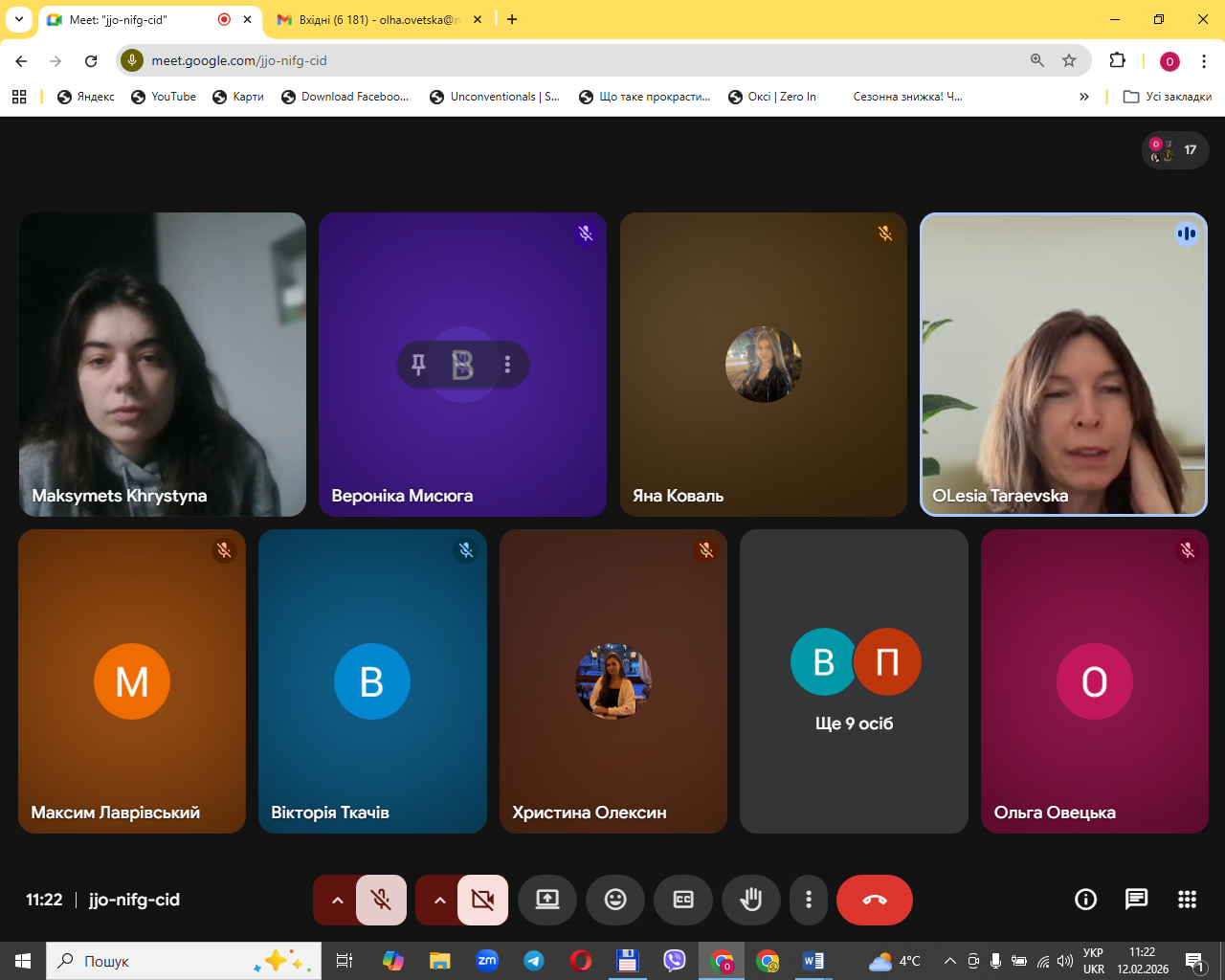The height and width of the screenshot is (980, 1225).
Task: Open more options three-dot menu in toolbar
Action: click(809, 900)
